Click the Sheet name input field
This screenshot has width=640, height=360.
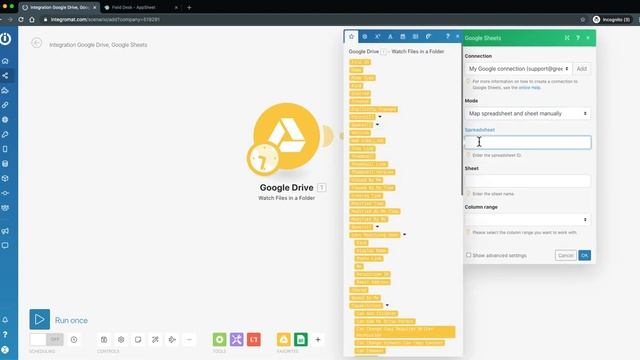click(528, 181)
